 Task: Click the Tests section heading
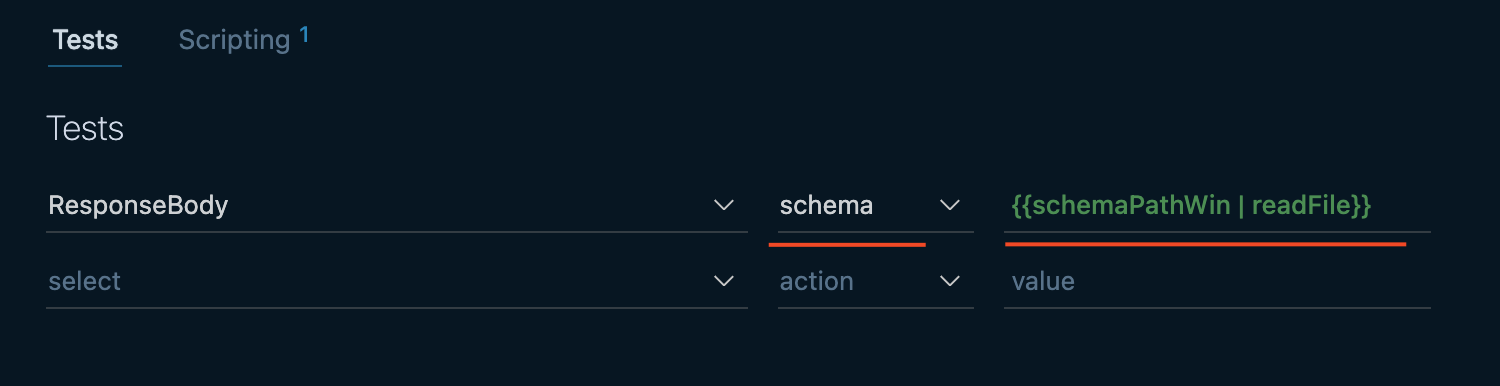tap(85, 129)
